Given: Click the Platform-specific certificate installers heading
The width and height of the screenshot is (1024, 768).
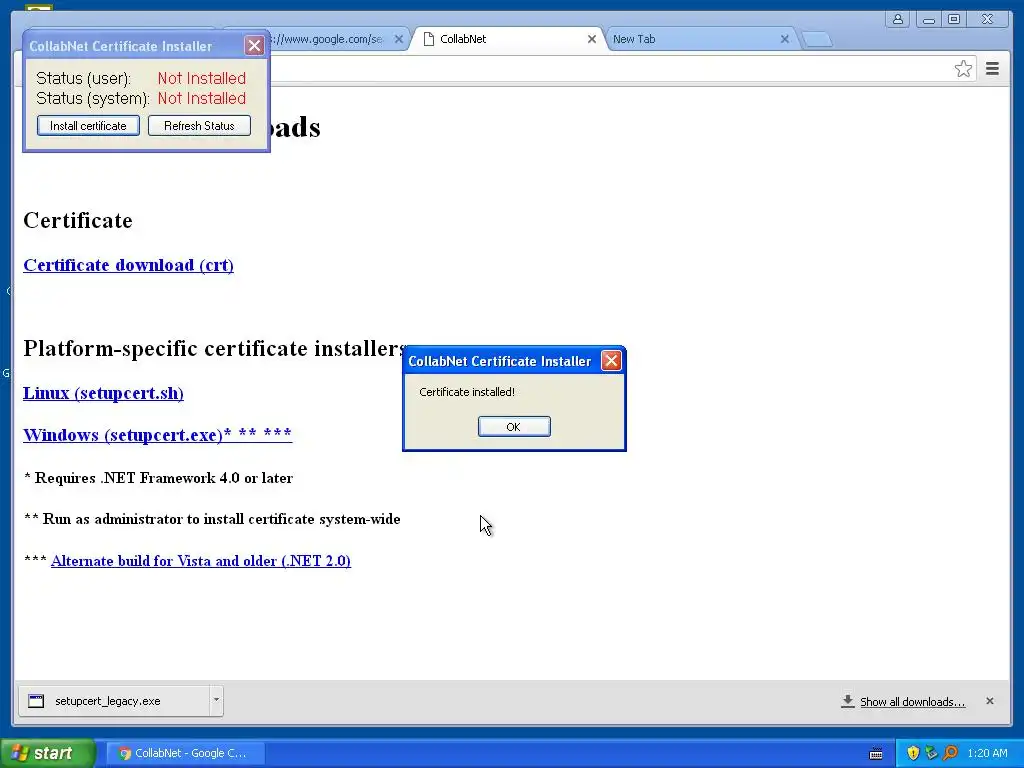Looking at the screenshot, I should point(215,349).
